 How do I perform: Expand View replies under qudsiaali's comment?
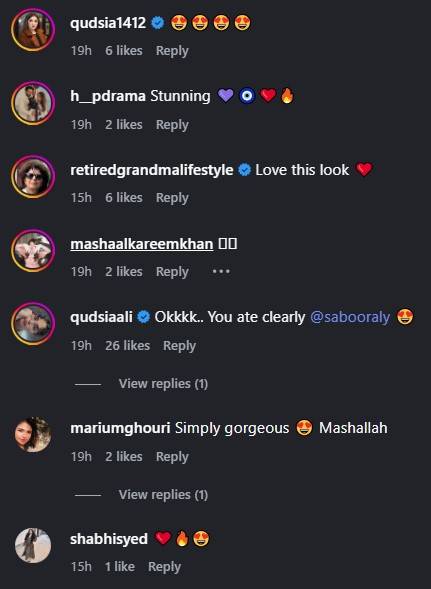tap(163, 384)
